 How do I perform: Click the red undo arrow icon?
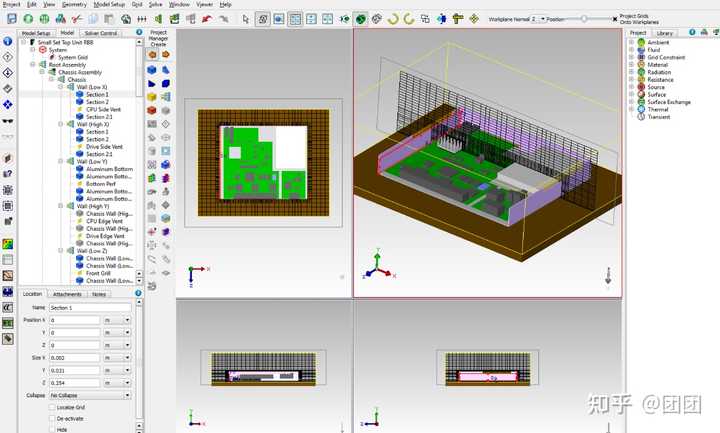207,19
